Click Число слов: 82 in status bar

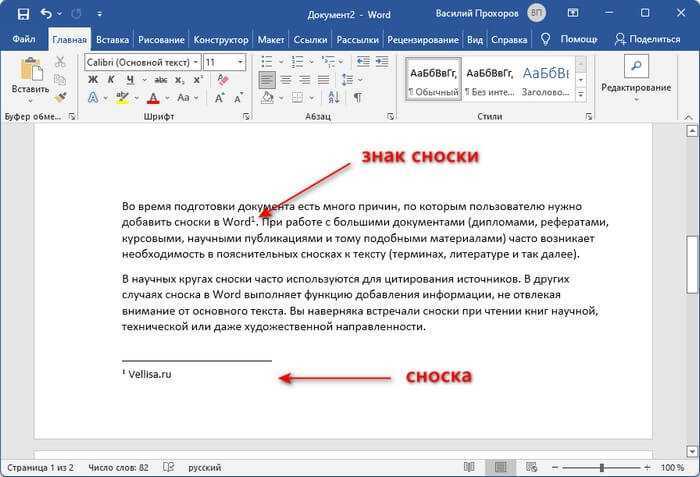tap(118, 468)
